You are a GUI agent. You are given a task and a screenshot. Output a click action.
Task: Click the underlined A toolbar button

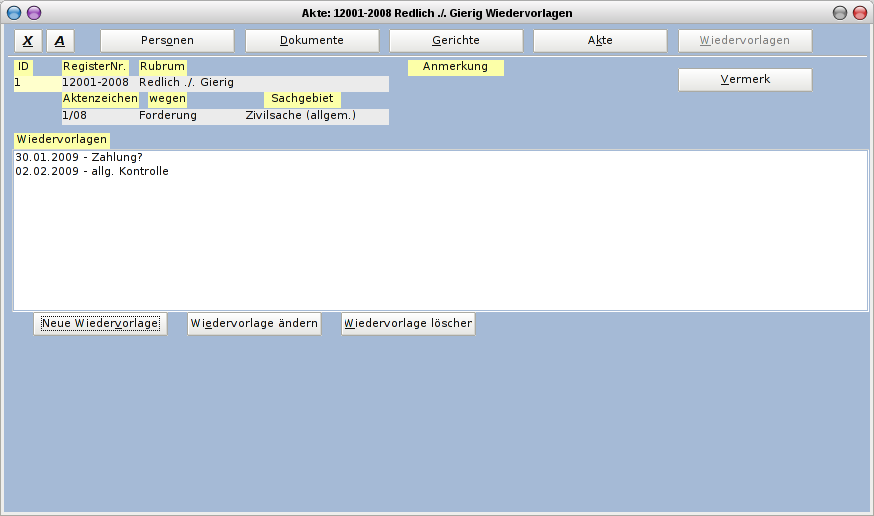[x=60, y=41]
